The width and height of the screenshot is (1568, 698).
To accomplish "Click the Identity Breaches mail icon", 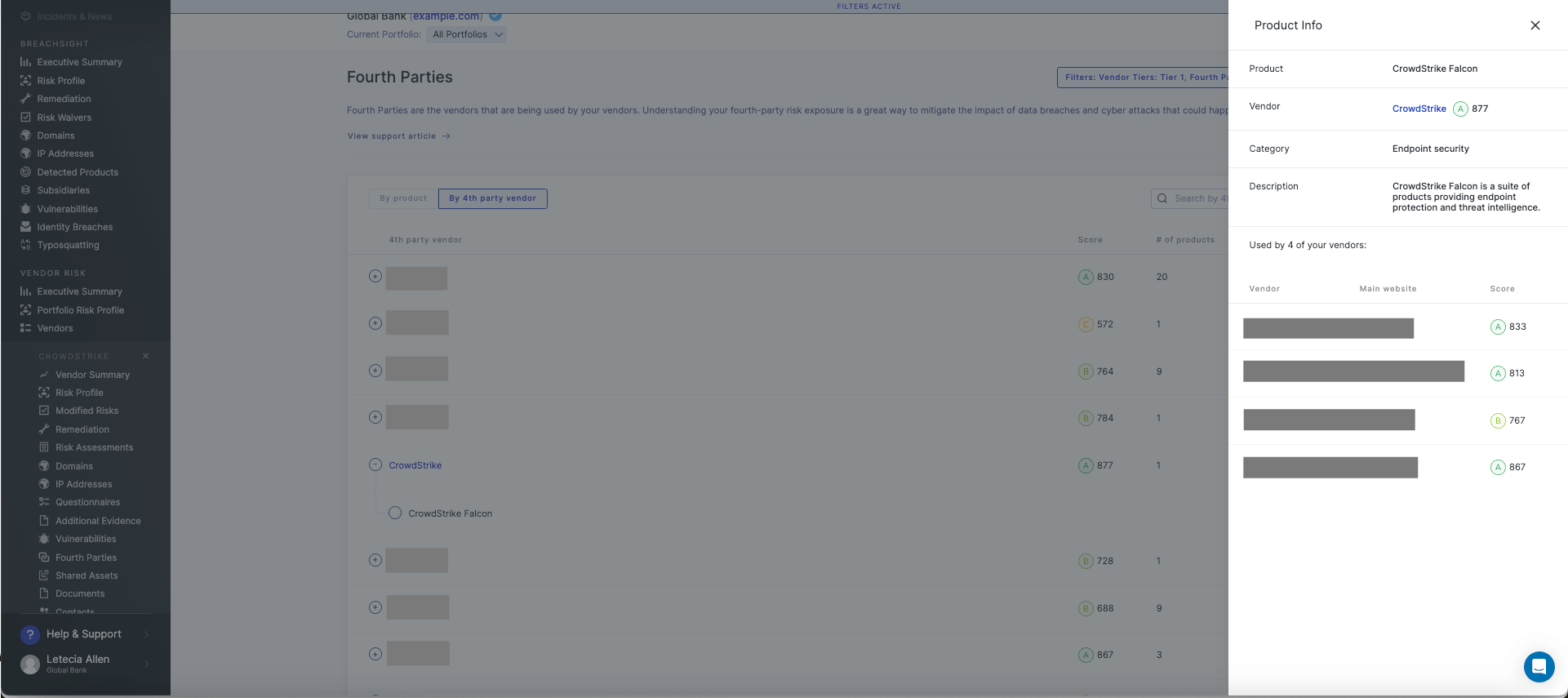I will coord(25,227).
